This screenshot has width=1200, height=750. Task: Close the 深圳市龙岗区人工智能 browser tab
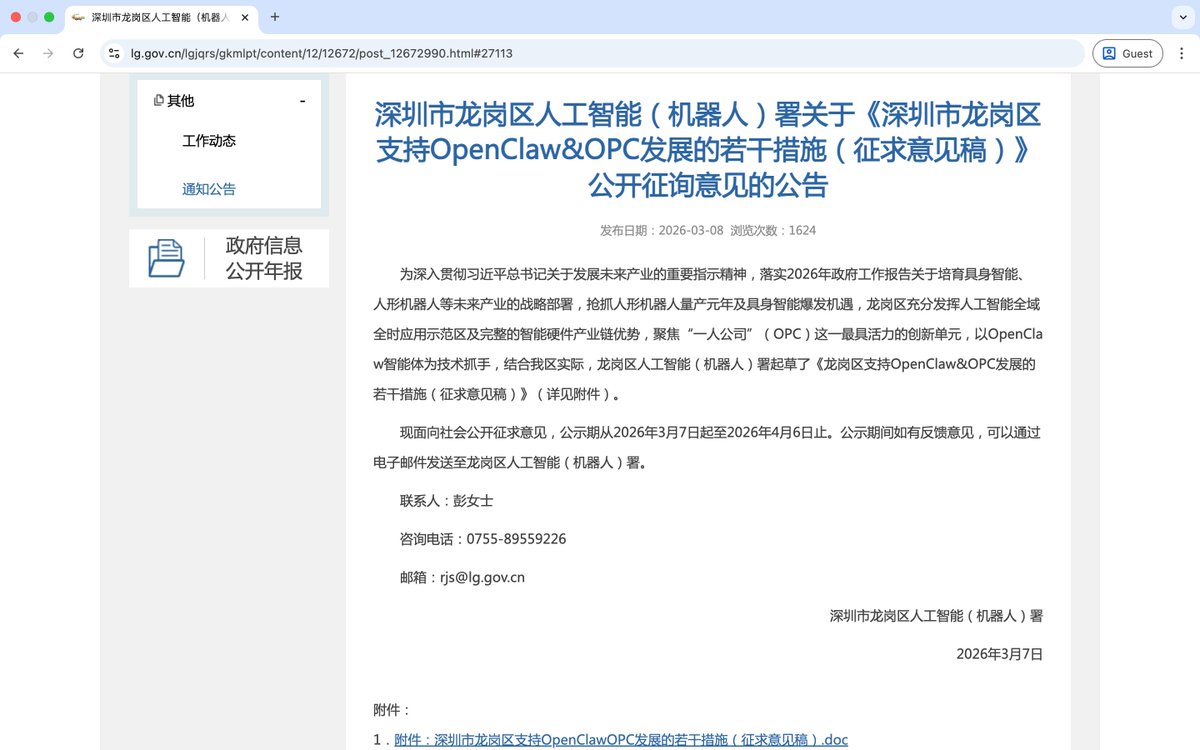pyautogui.click(x=245, y=17)
